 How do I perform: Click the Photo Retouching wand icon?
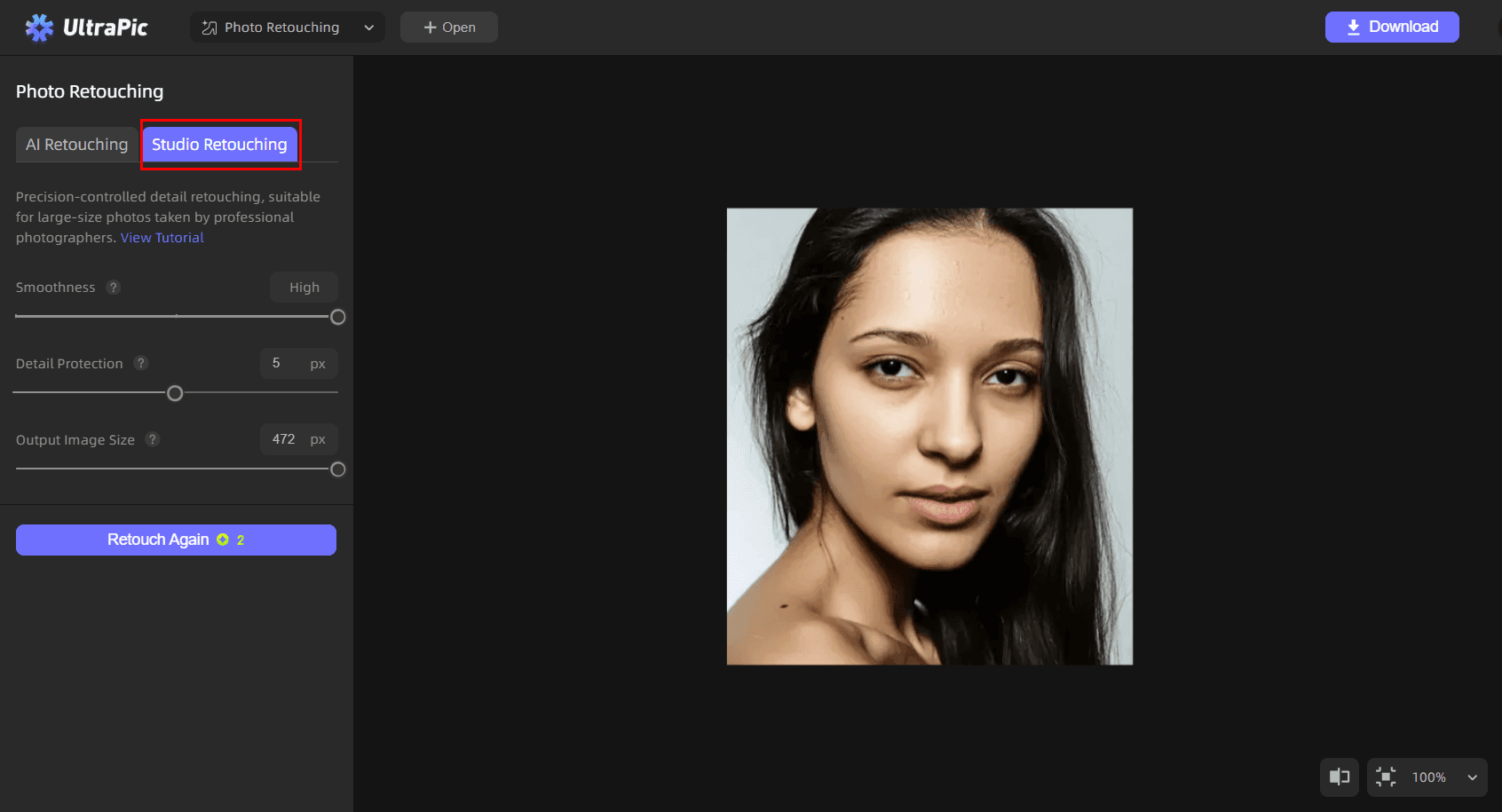coord(209,28)
